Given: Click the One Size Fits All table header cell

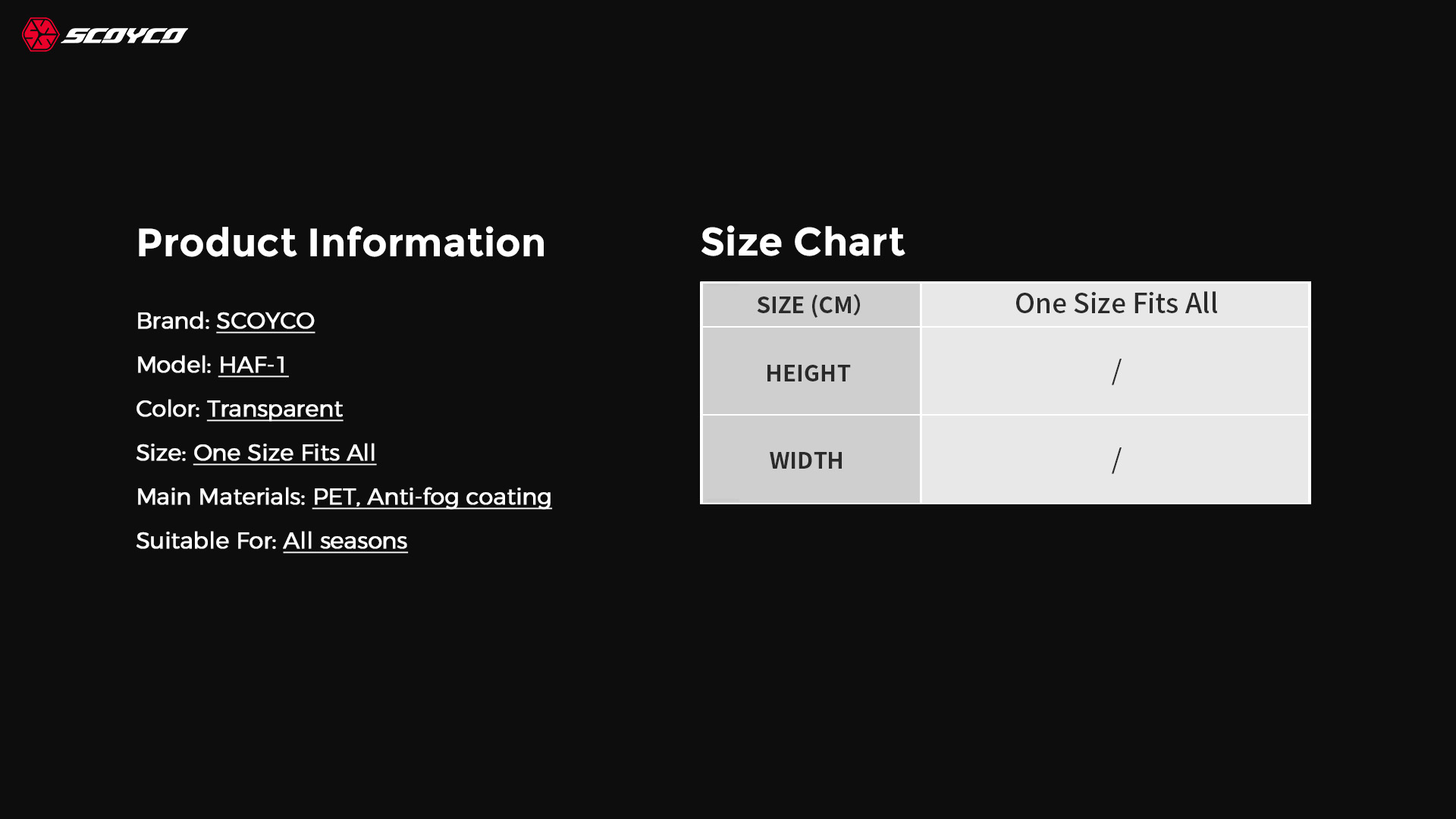Looking at the screenshot, I should pos(1116,304).
